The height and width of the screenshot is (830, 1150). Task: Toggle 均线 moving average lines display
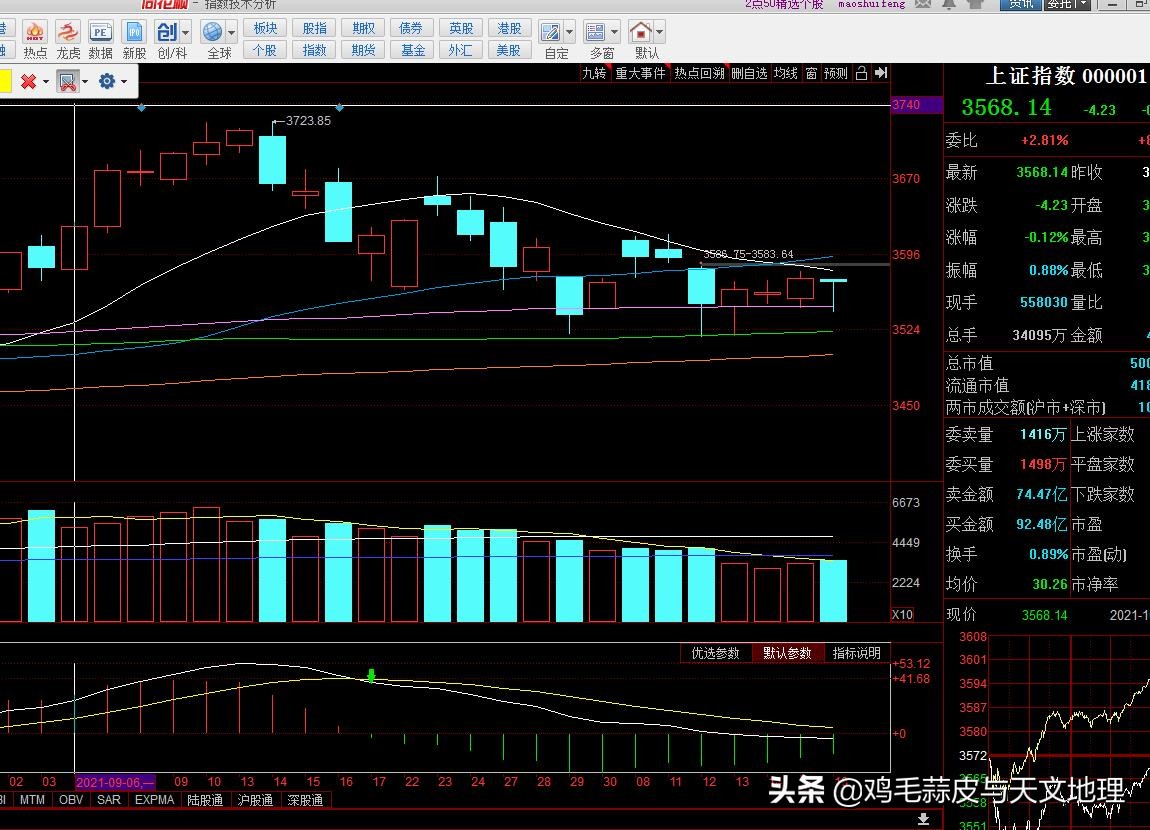pos(786,73)
